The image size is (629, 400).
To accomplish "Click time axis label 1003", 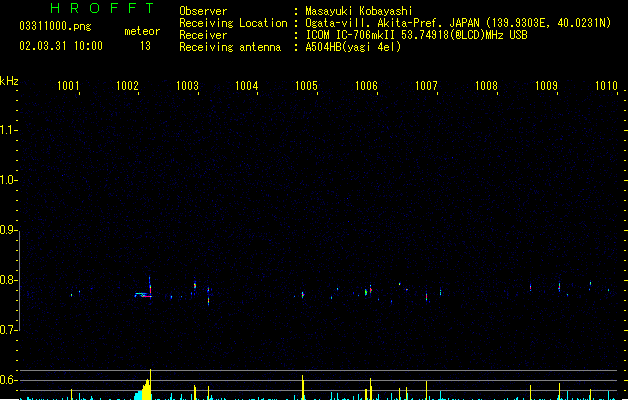I will click(187, 85).
